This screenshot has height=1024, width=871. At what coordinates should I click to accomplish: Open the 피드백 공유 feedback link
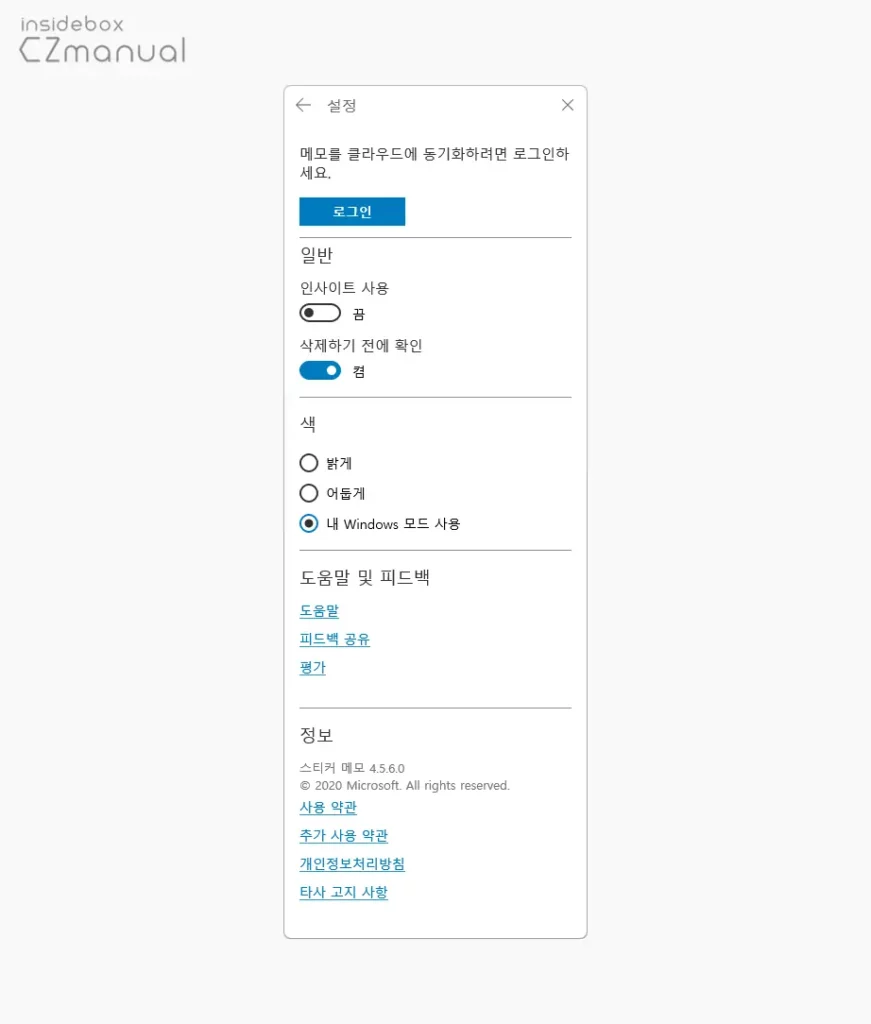334,639
